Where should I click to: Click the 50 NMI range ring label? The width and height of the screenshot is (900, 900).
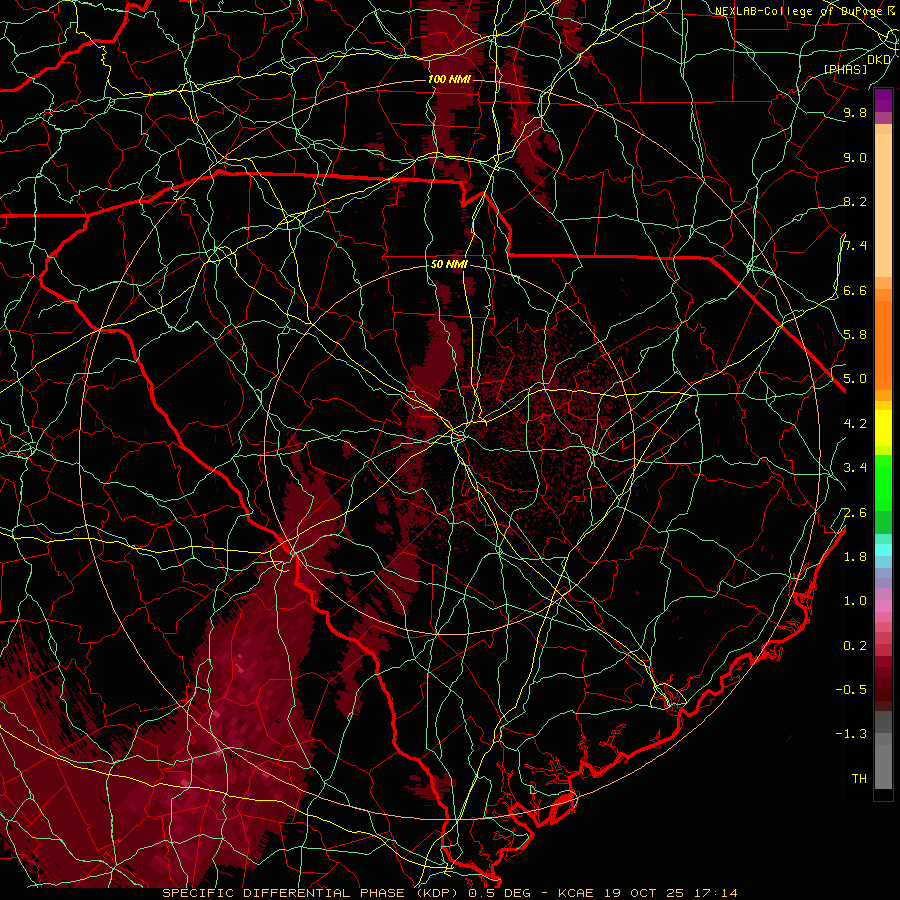pyautogui.click(x=449, y=265)
